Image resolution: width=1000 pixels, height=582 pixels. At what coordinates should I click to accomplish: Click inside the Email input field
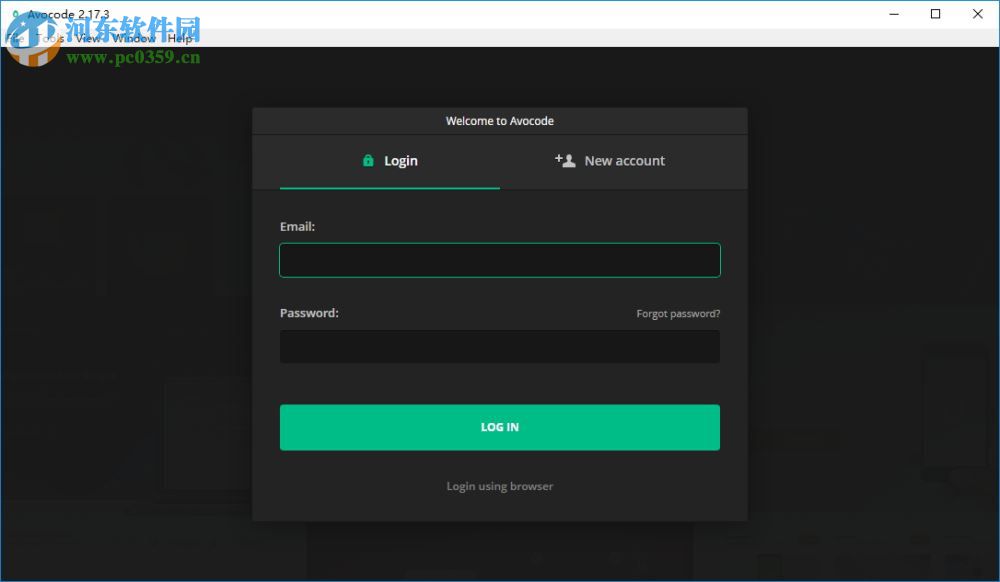coord(499,259)
